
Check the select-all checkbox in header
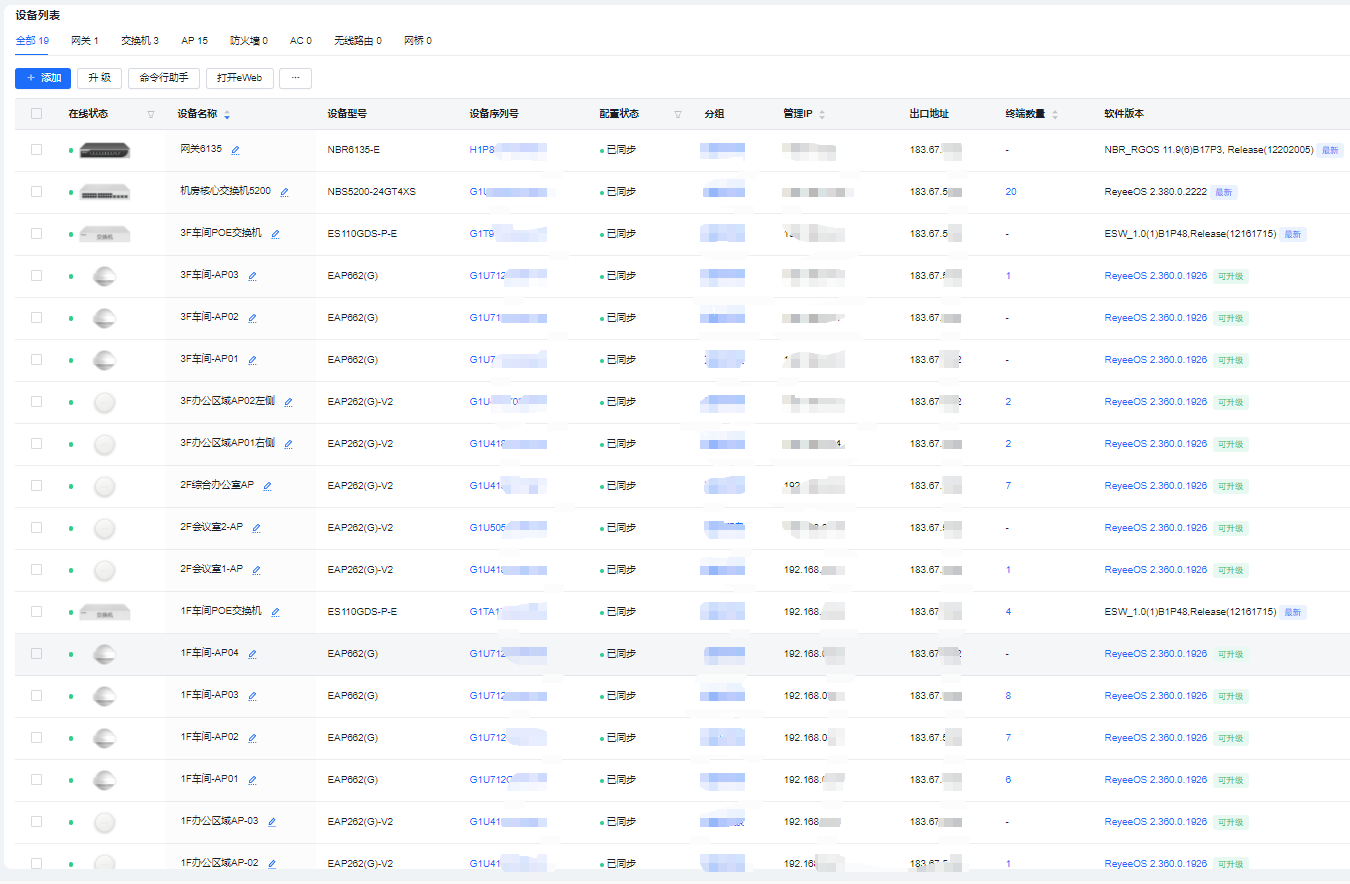click(x=37, y=114)
